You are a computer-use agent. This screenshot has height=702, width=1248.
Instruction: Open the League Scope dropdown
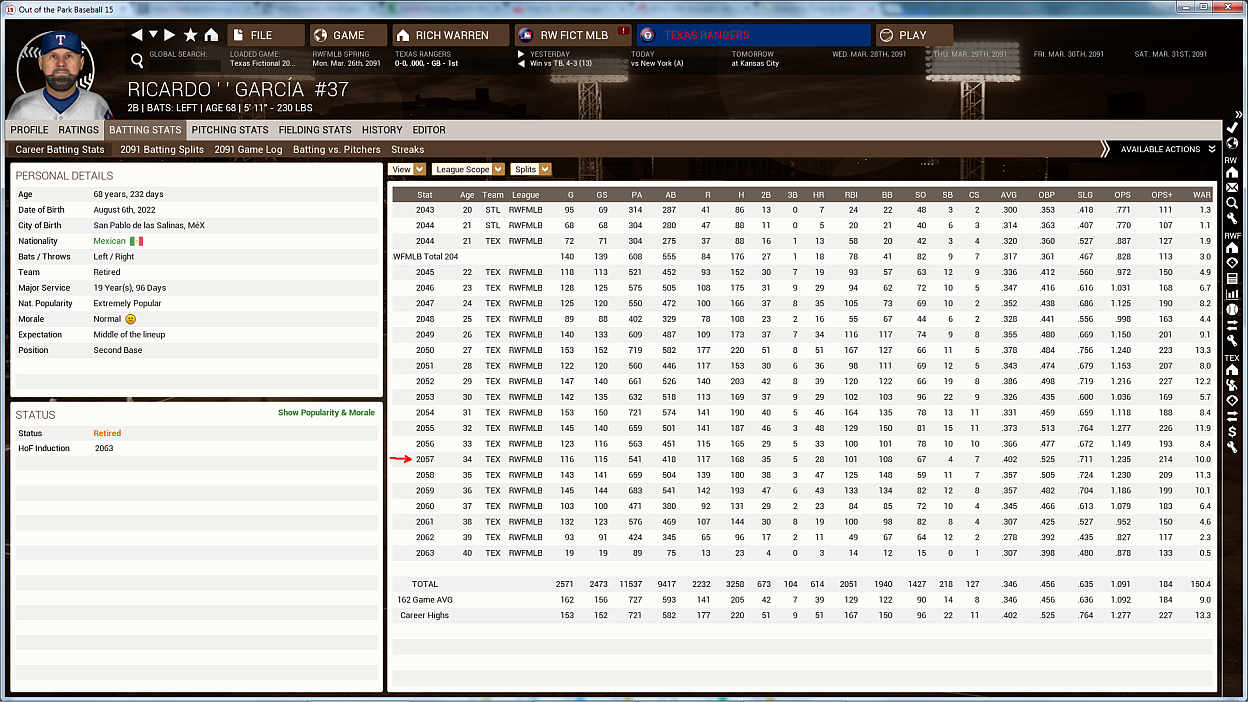click(468, 169)
